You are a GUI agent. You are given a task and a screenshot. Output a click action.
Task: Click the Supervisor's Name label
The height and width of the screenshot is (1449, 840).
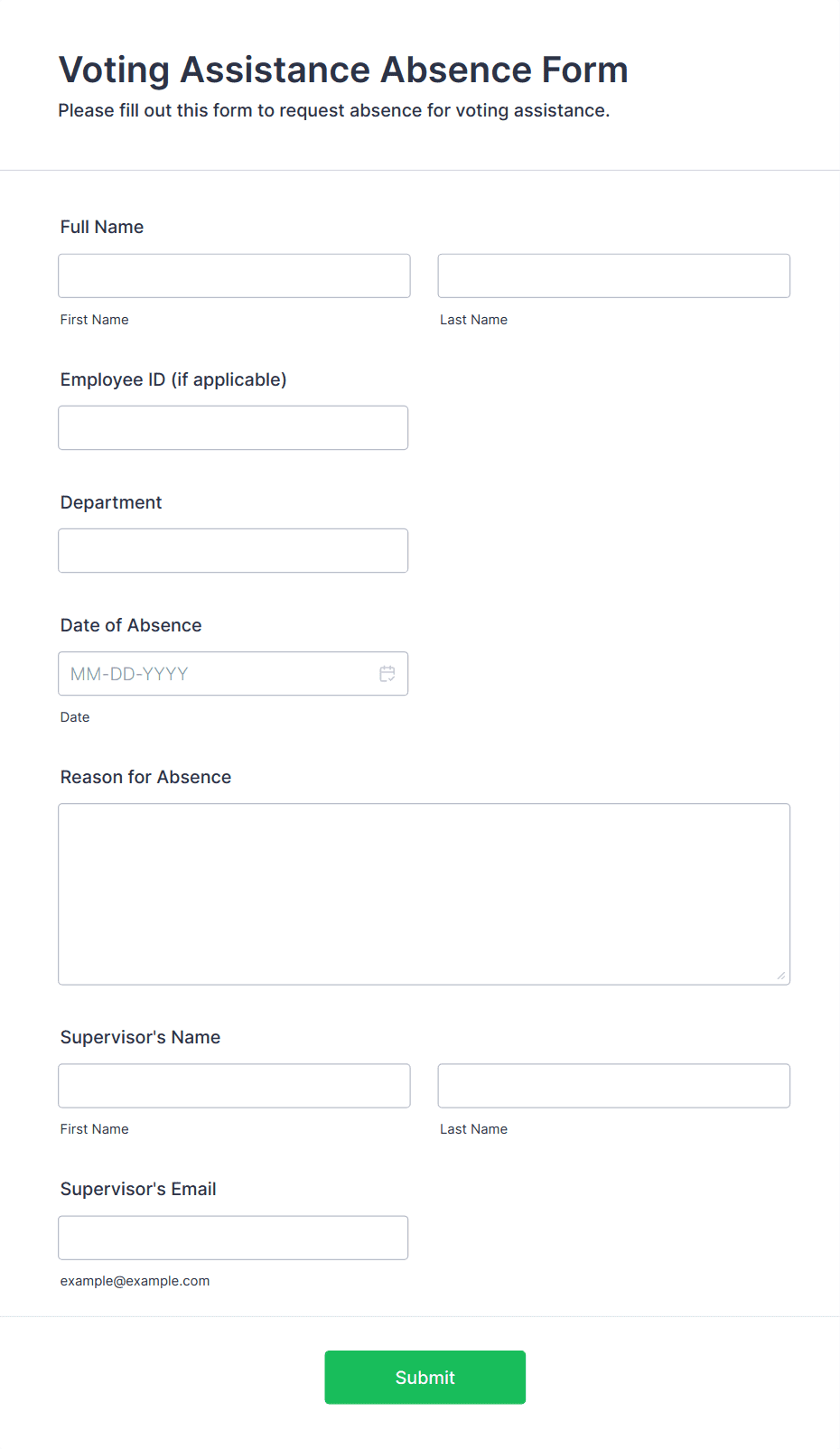pyautogui.click(x=140, y=1037)
